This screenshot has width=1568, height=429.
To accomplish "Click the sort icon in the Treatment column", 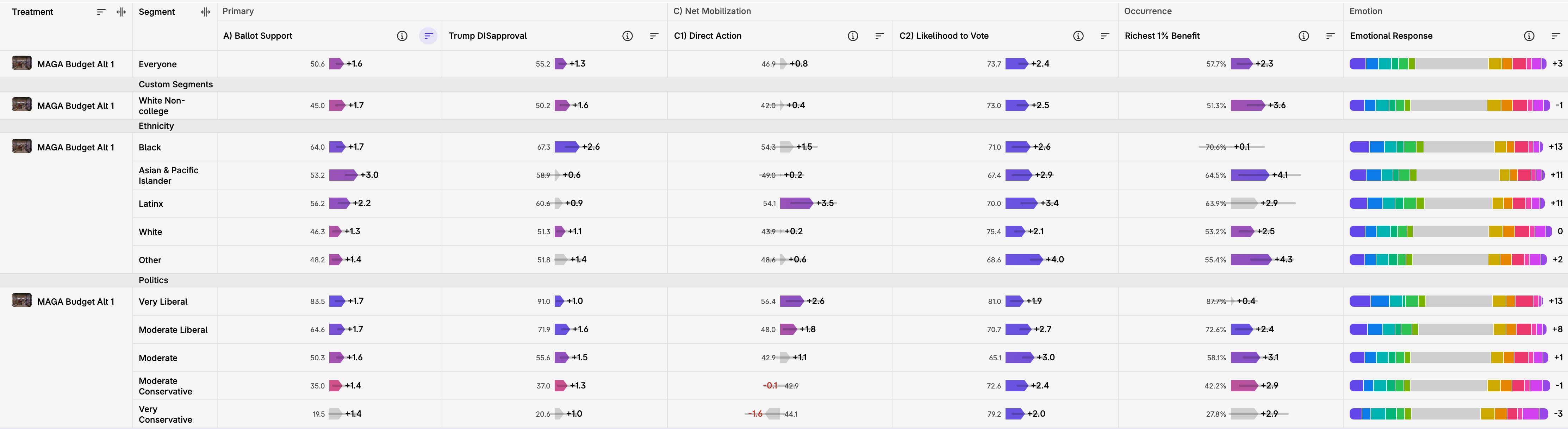I will [x=101, y=12].
